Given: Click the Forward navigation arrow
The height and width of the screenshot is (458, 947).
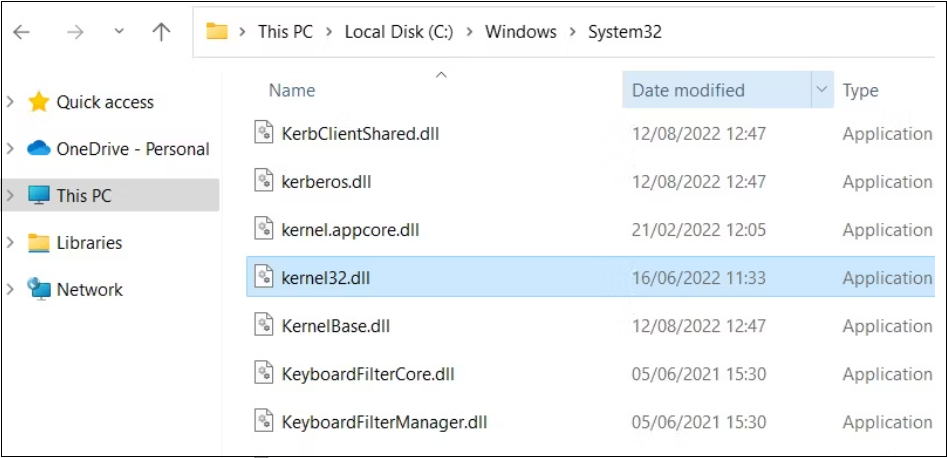Looking at the screenshot, I should (75, 32).
